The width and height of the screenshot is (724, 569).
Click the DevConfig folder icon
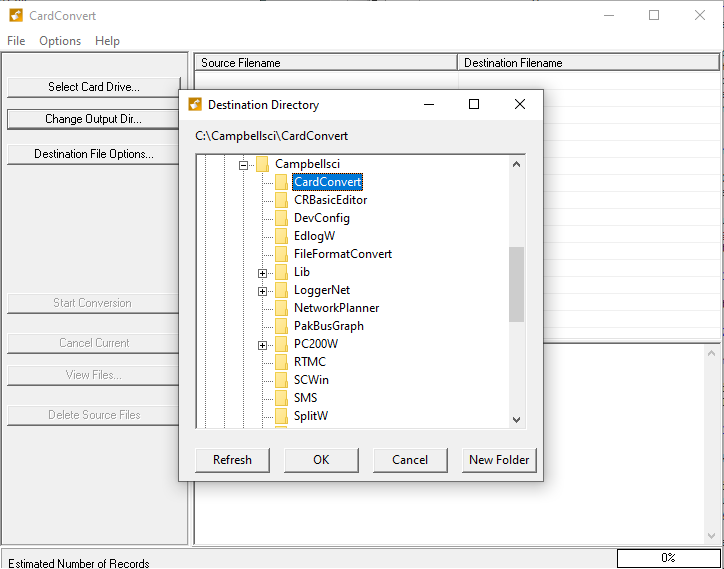(281, 218)
